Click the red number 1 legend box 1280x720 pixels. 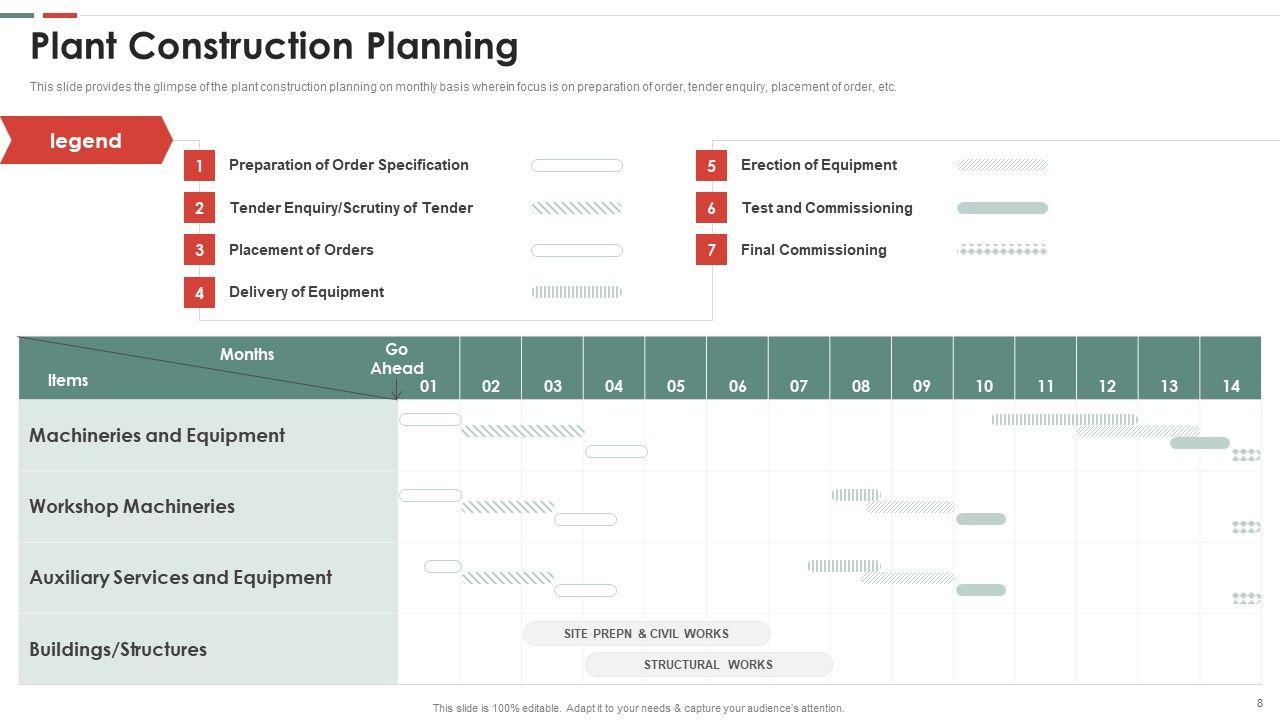point(199,166)
